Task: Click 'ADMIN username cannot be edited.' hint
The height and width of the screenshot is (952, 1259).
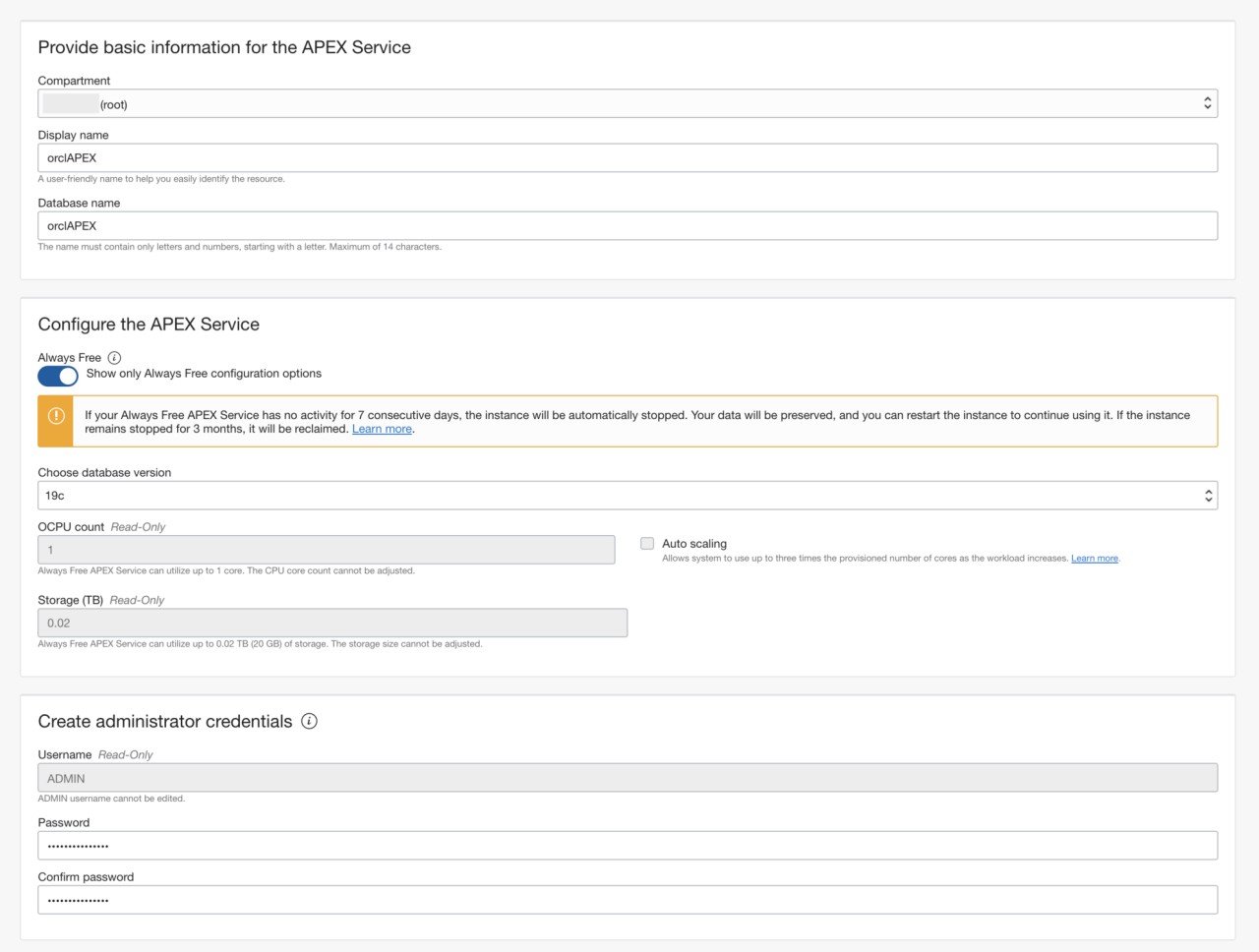Action: (111, 799)
